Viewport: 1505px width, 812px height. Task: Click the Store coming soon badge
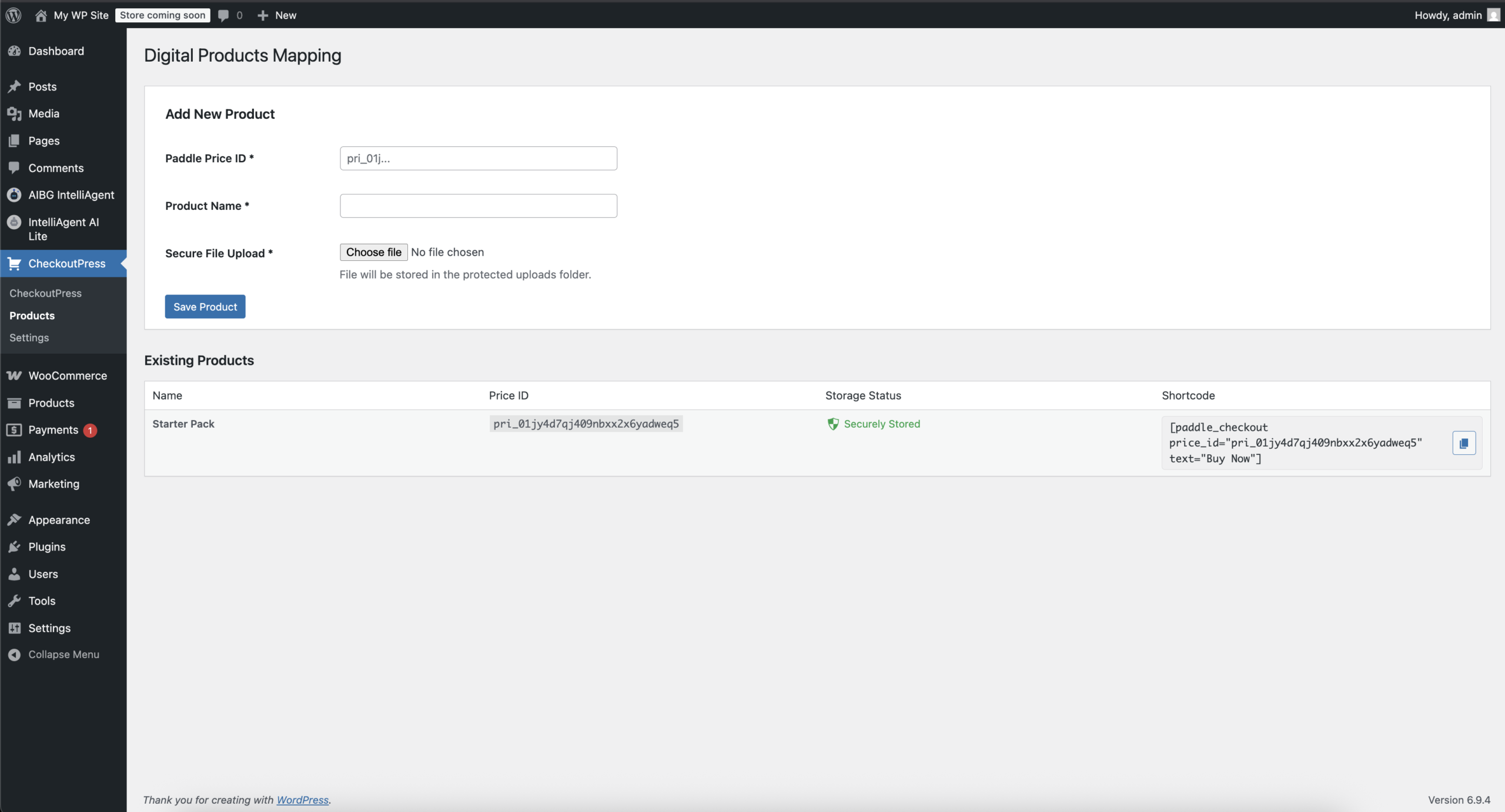tap(162, 15)
